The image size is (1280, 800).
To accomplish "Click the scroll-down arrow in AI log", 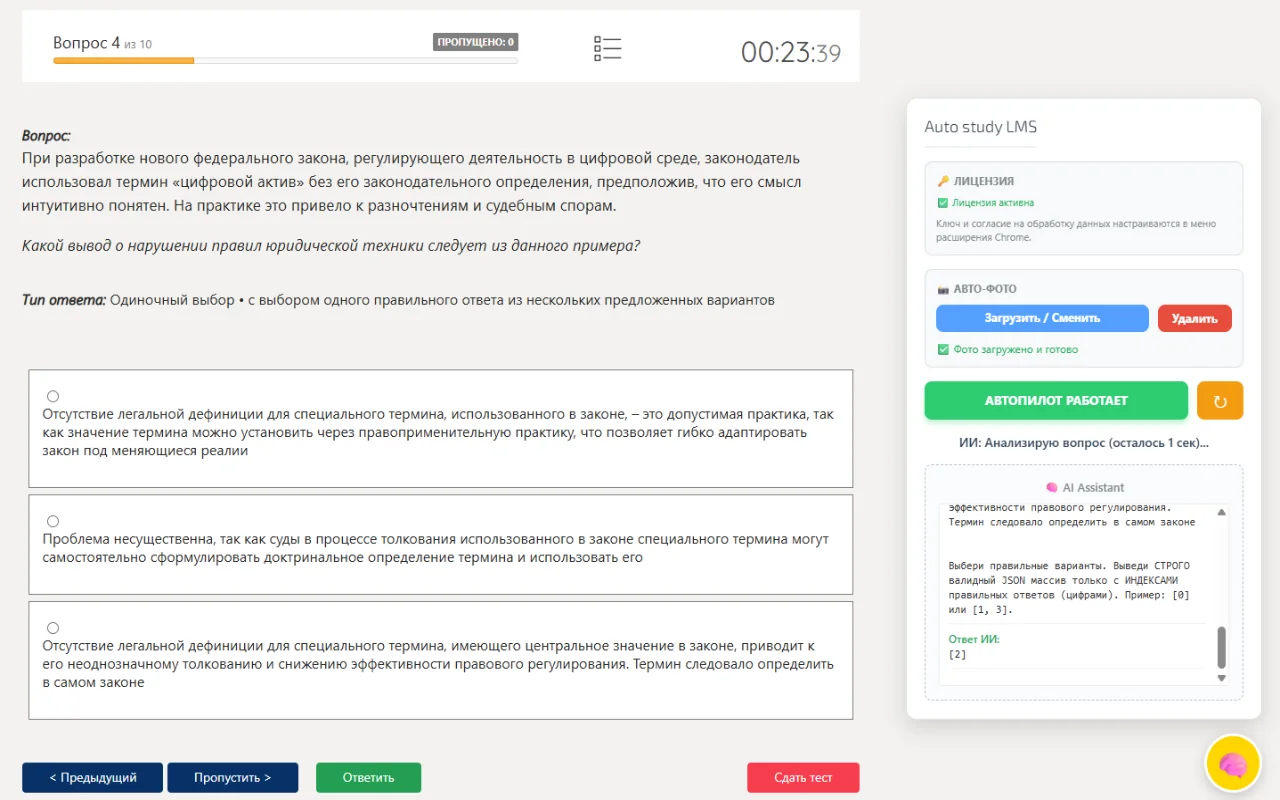I will click(1221, 678).
